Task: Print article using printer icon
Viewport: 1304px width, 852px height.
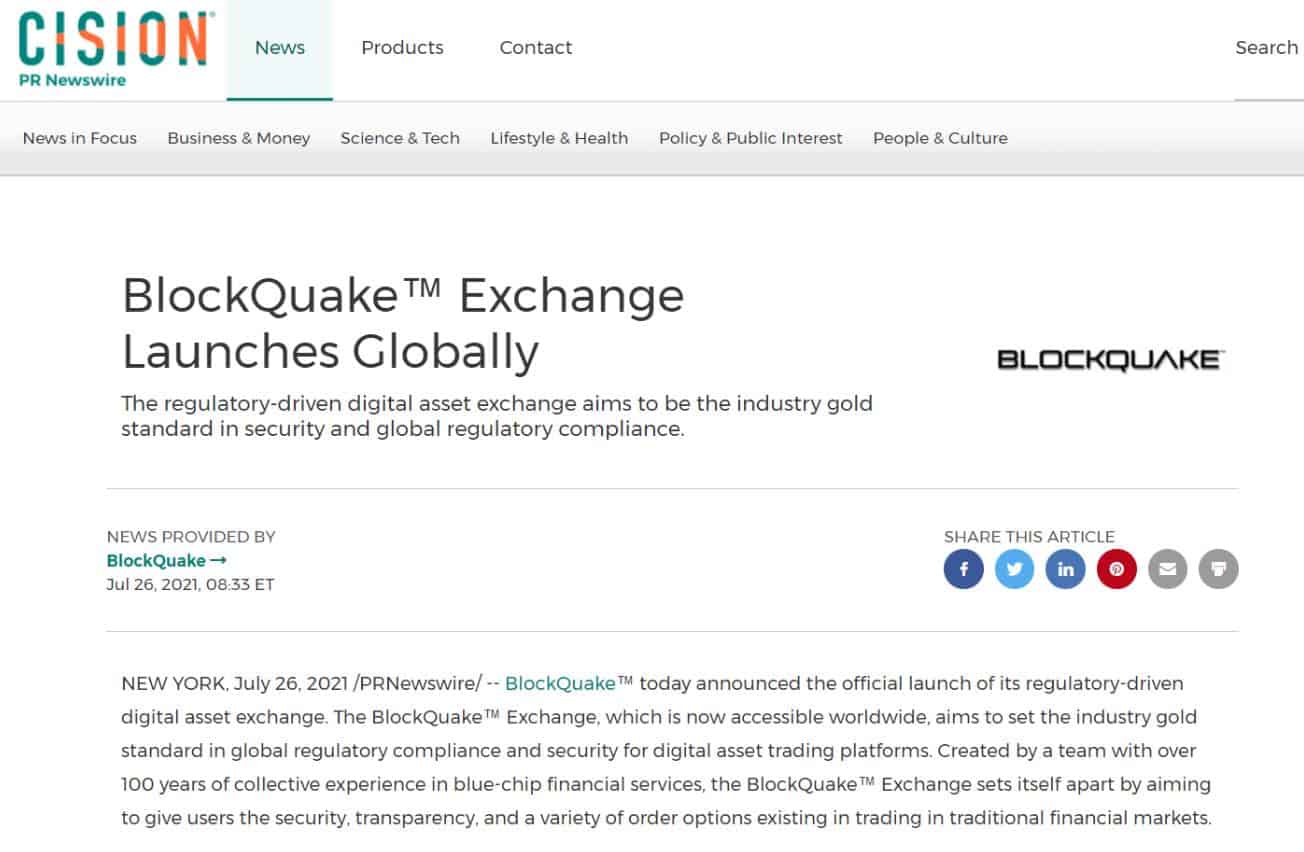Action: [x=1219, y=569]
